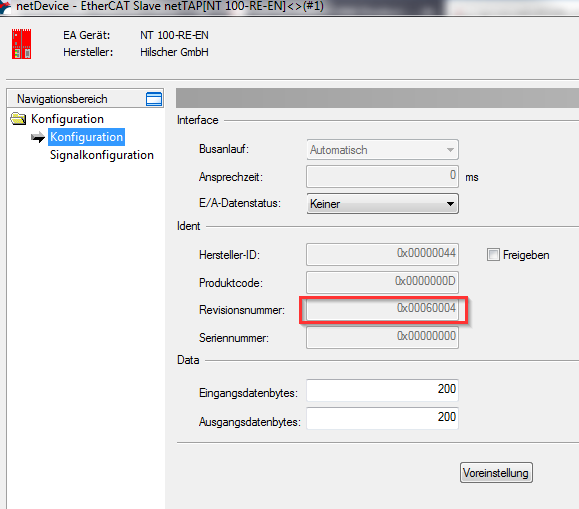Open Signalkonfiguration in navigation tree
579x509 pixels.
tap(102, 155)
